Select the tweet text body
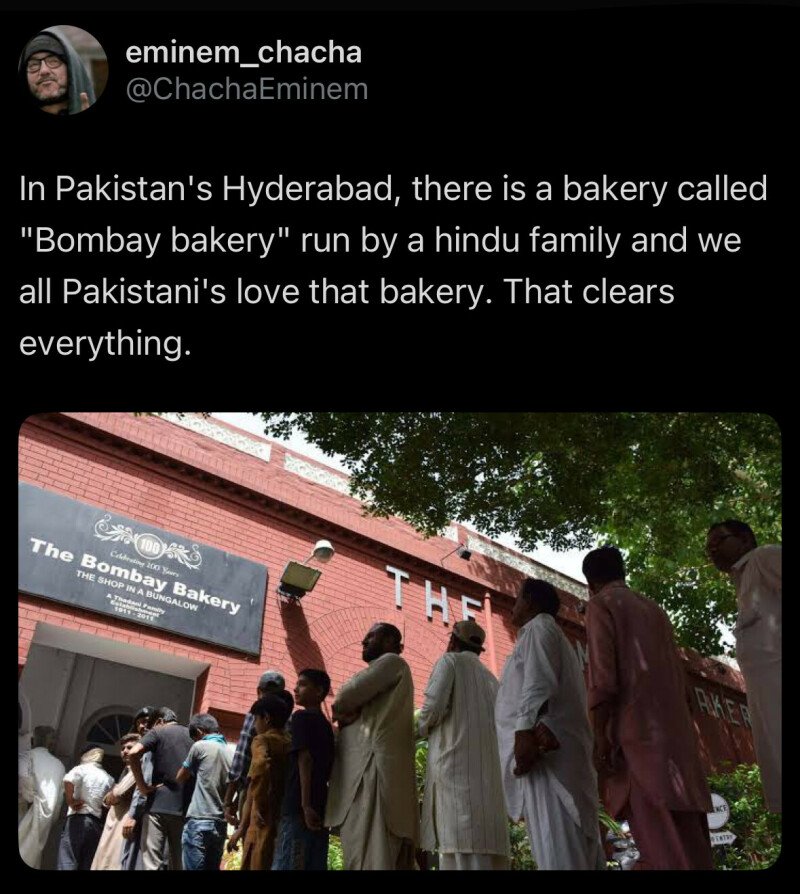 (393, 266)
